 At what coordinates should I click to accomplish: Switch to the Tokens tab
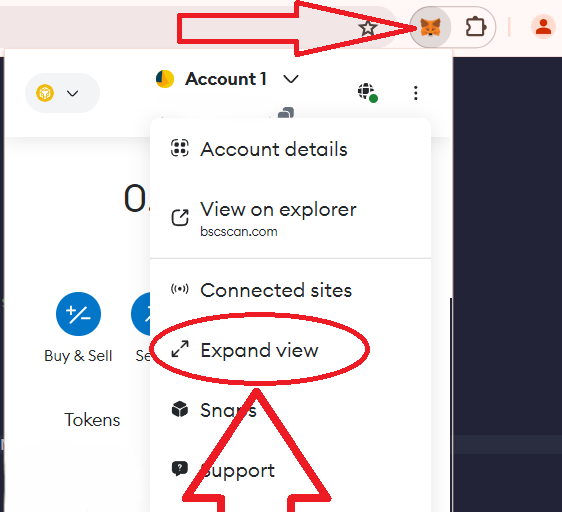point(92,420)
